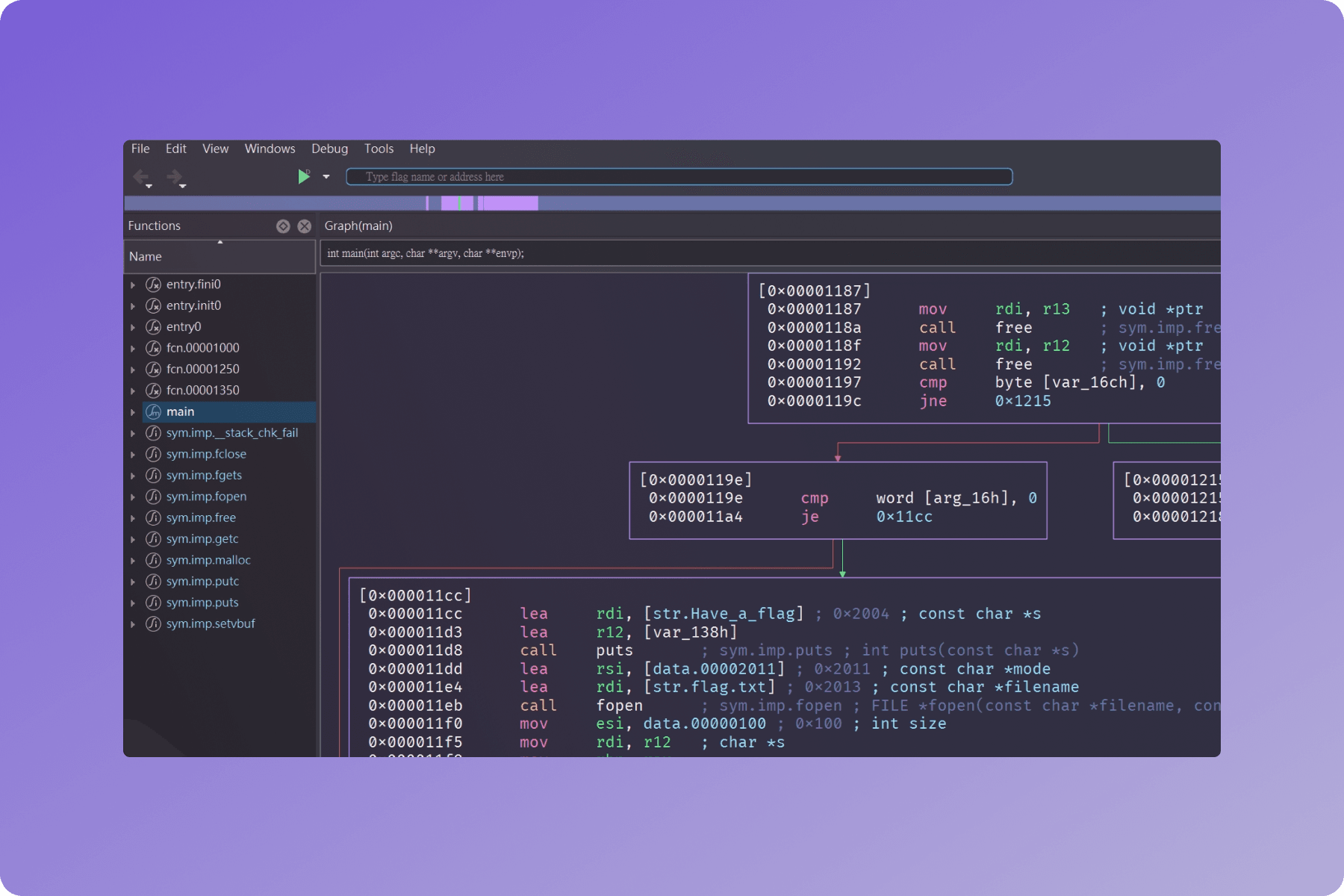Click the green Start debug play icon

pyautogui.click(x=303, y=177)
